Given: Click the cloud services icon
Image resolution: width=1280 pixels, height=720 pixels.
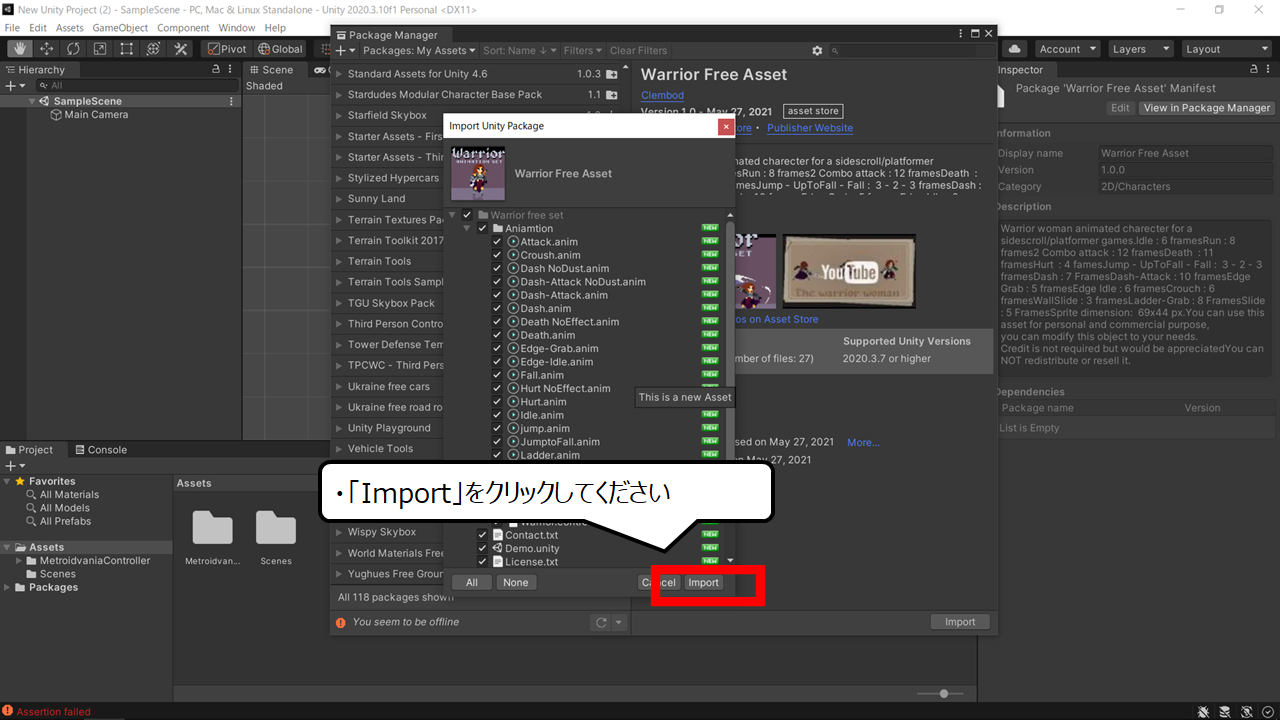Looking at the screenshot, I should 1015,49.
